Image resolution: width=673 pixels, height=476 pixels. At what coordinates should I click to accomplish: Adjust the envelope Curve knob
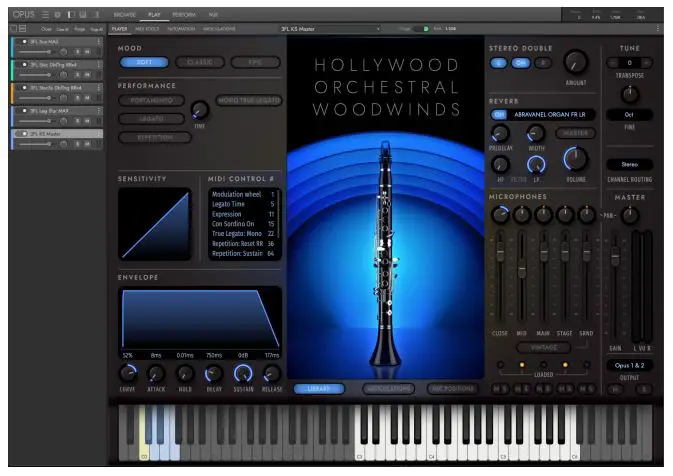point(128,374)
